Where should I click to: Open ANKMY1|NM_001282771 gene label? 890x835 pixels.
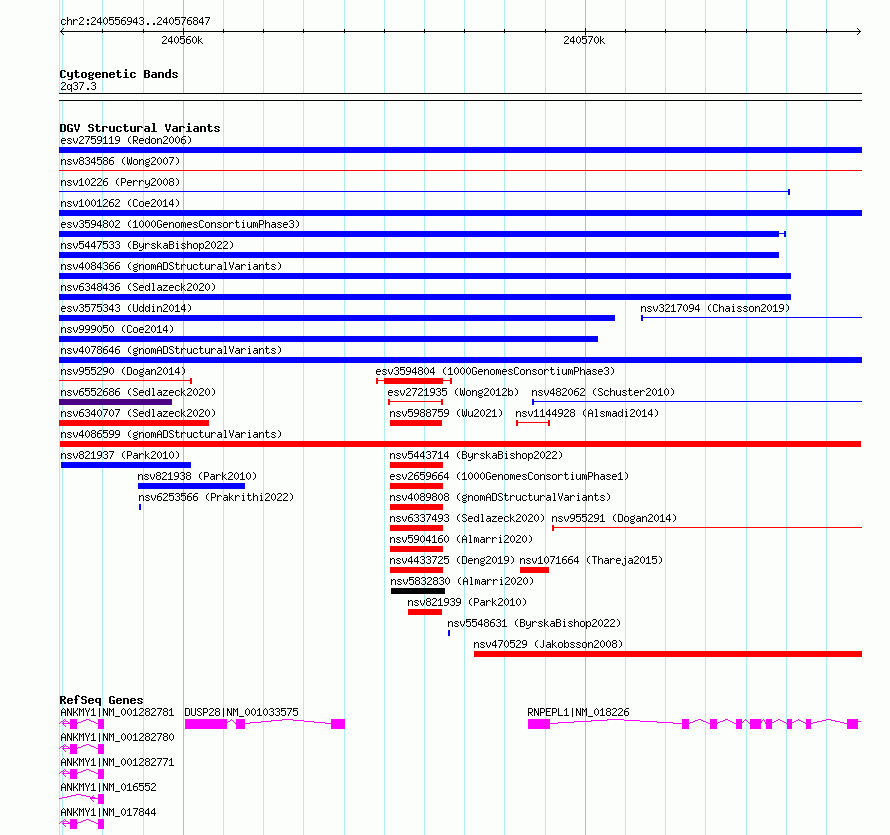117,762
